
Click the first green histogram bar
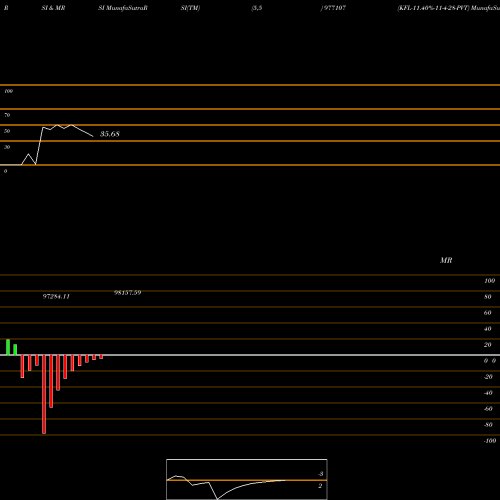(8, 347)
